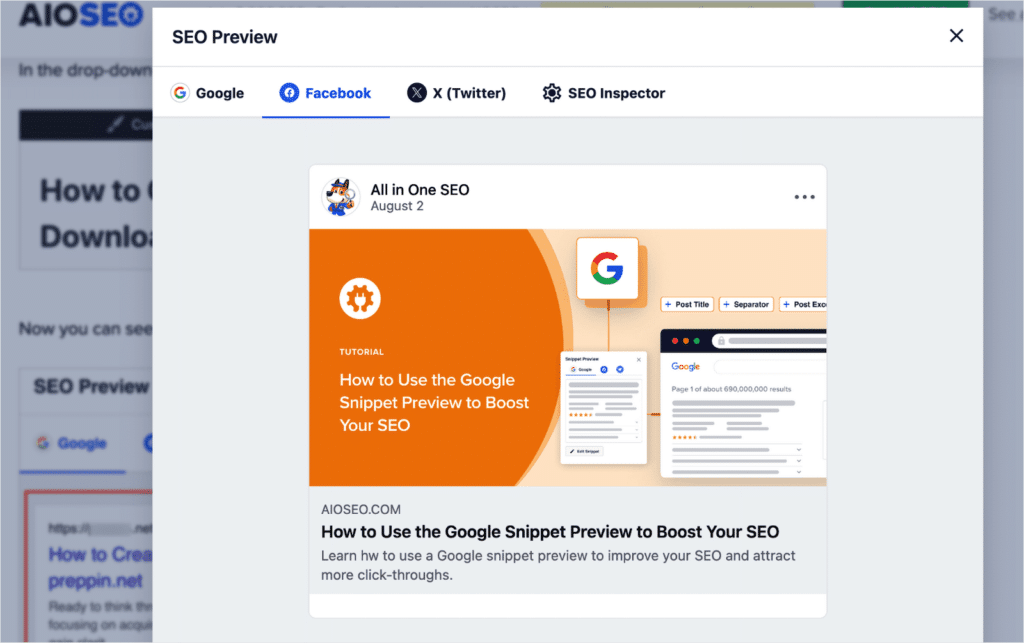The height and width of the screenshot is (643, 1024).
Task: Click the SEO Preview modal heading
Action: [225, 37]
